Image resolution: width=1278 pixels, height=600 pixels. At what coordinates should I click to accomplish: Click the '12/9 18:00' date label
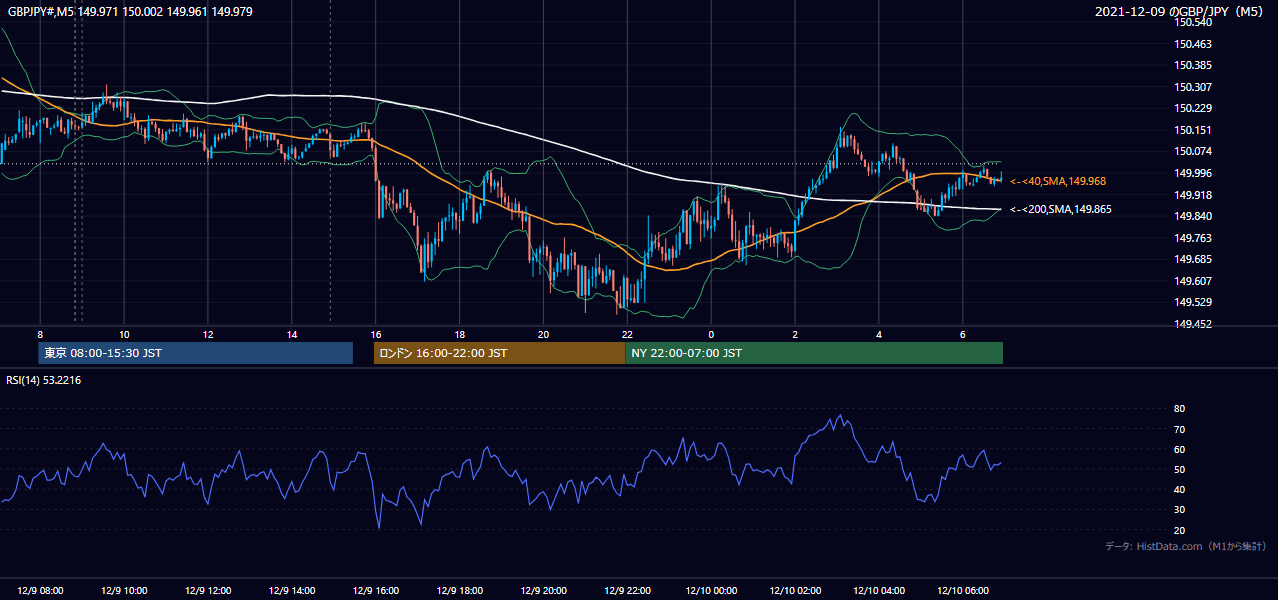[x=459, y=591]
